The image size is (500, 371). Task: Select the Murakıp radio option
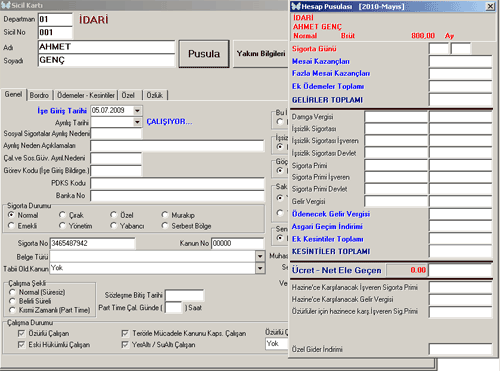click(165, 215)
